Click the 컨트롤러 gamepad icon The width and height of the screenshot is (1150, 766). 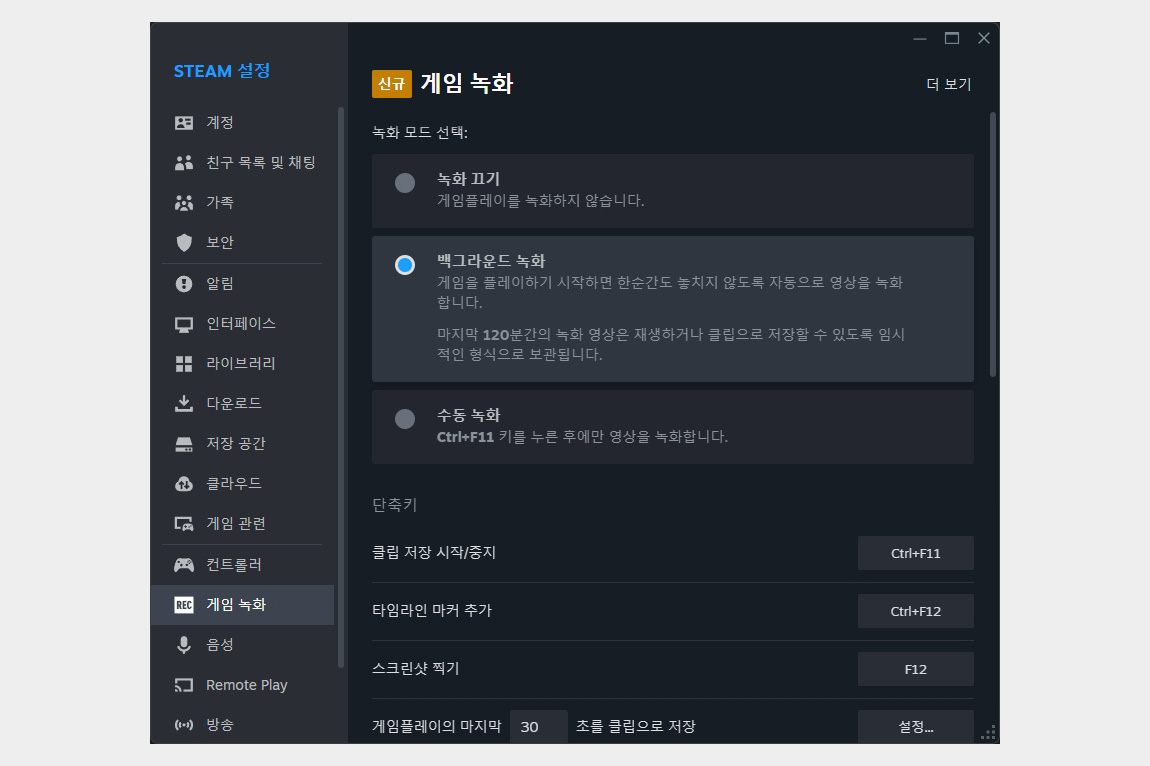pyautogui.click(x=183, y=565)
